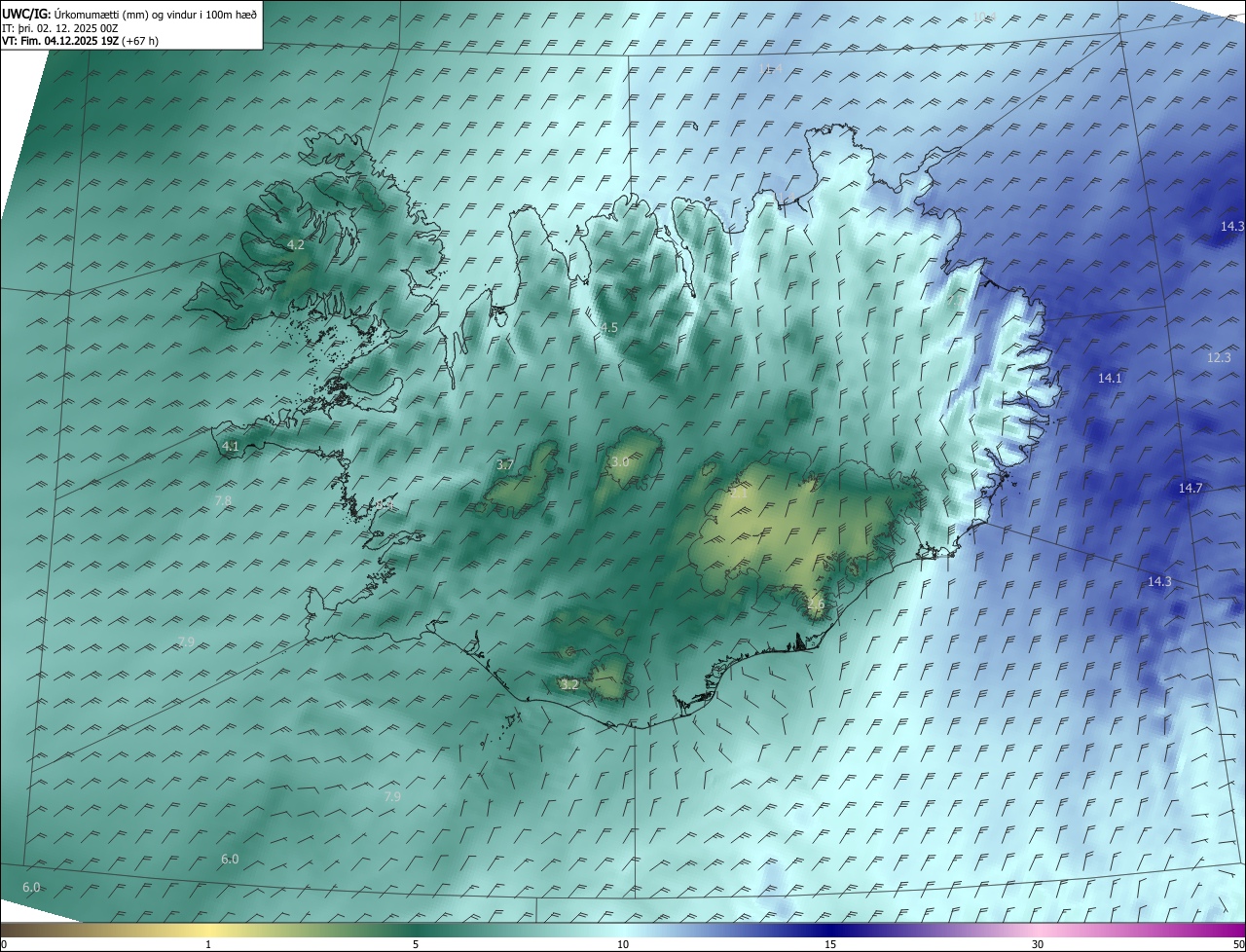Click the 'IT: þri. 02. 12. 2025 00Z' line

60,28
